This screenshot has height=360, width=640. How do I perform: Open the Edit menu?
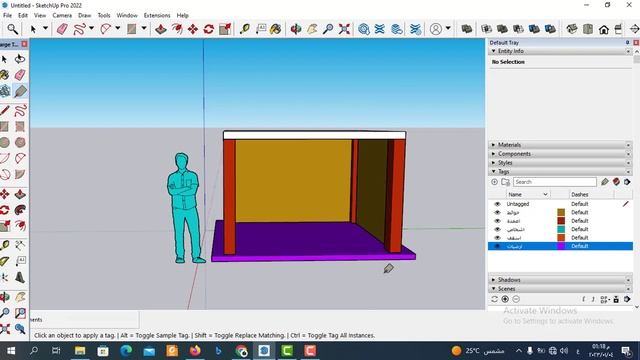point(23,15)
